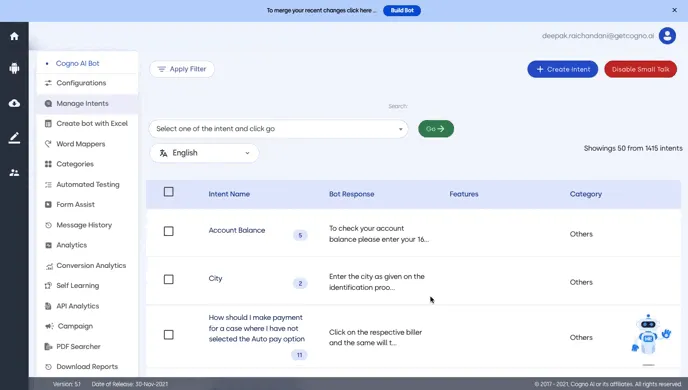688x390 pixels.
Task: Open the Account Balance intent name
Action: point(237,230)
